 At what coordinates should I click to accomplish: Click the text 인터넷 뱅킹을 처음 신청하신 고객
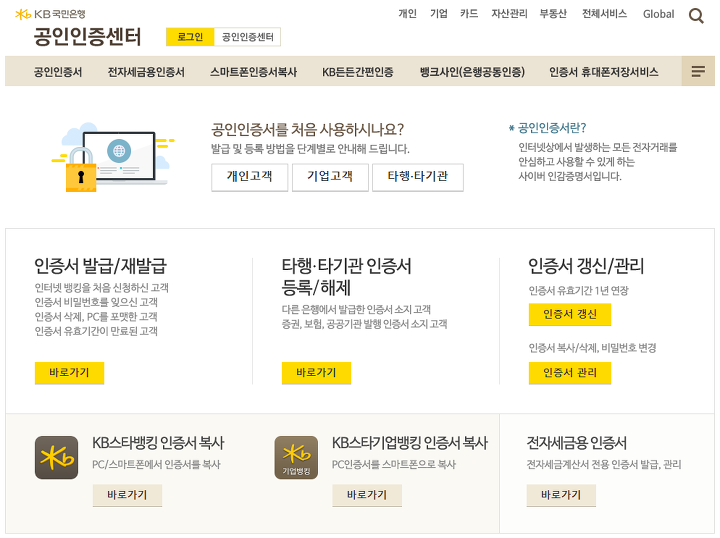tap(101, 288)
